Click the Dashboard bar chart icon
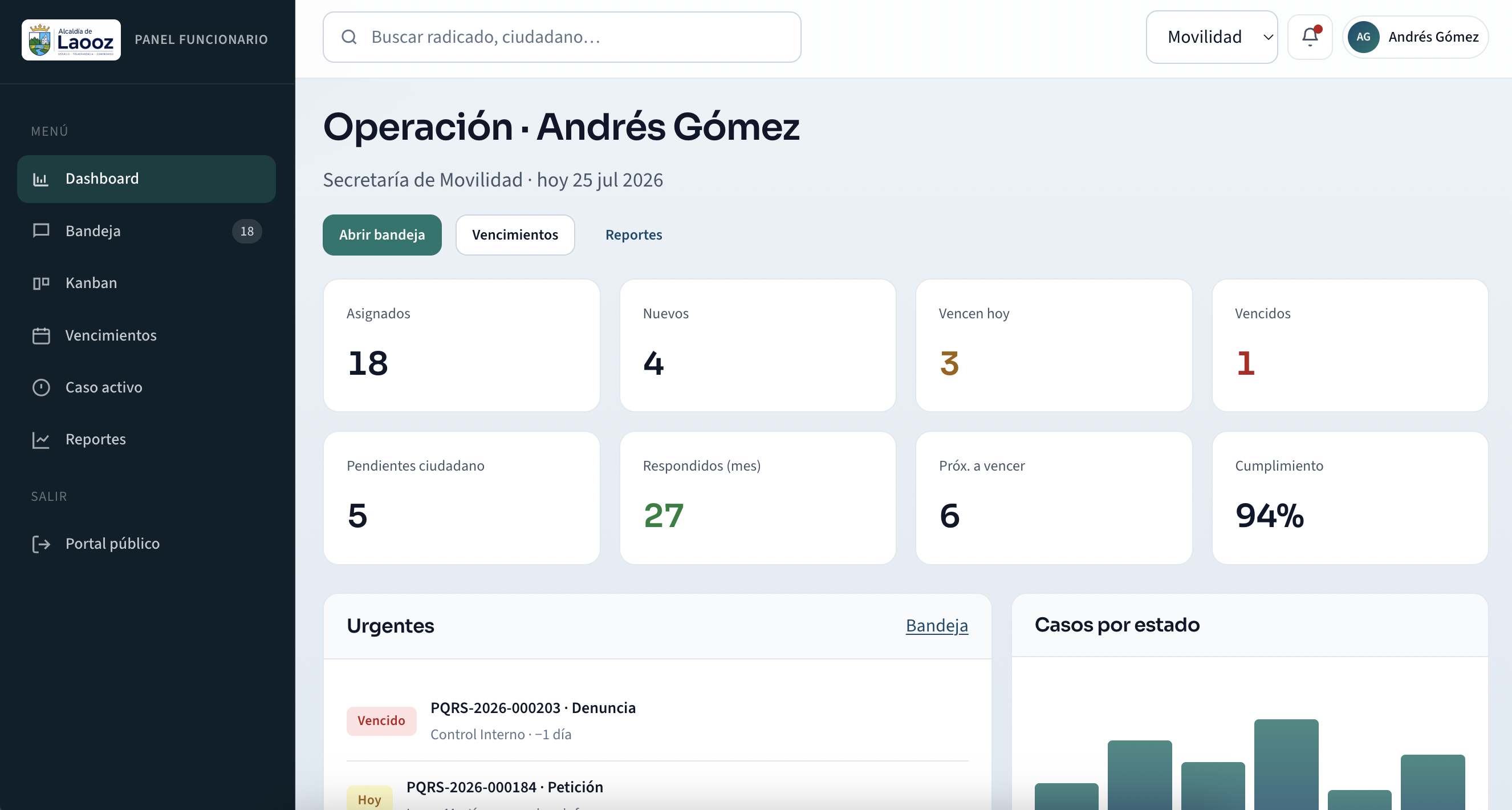 click(40, 179)
